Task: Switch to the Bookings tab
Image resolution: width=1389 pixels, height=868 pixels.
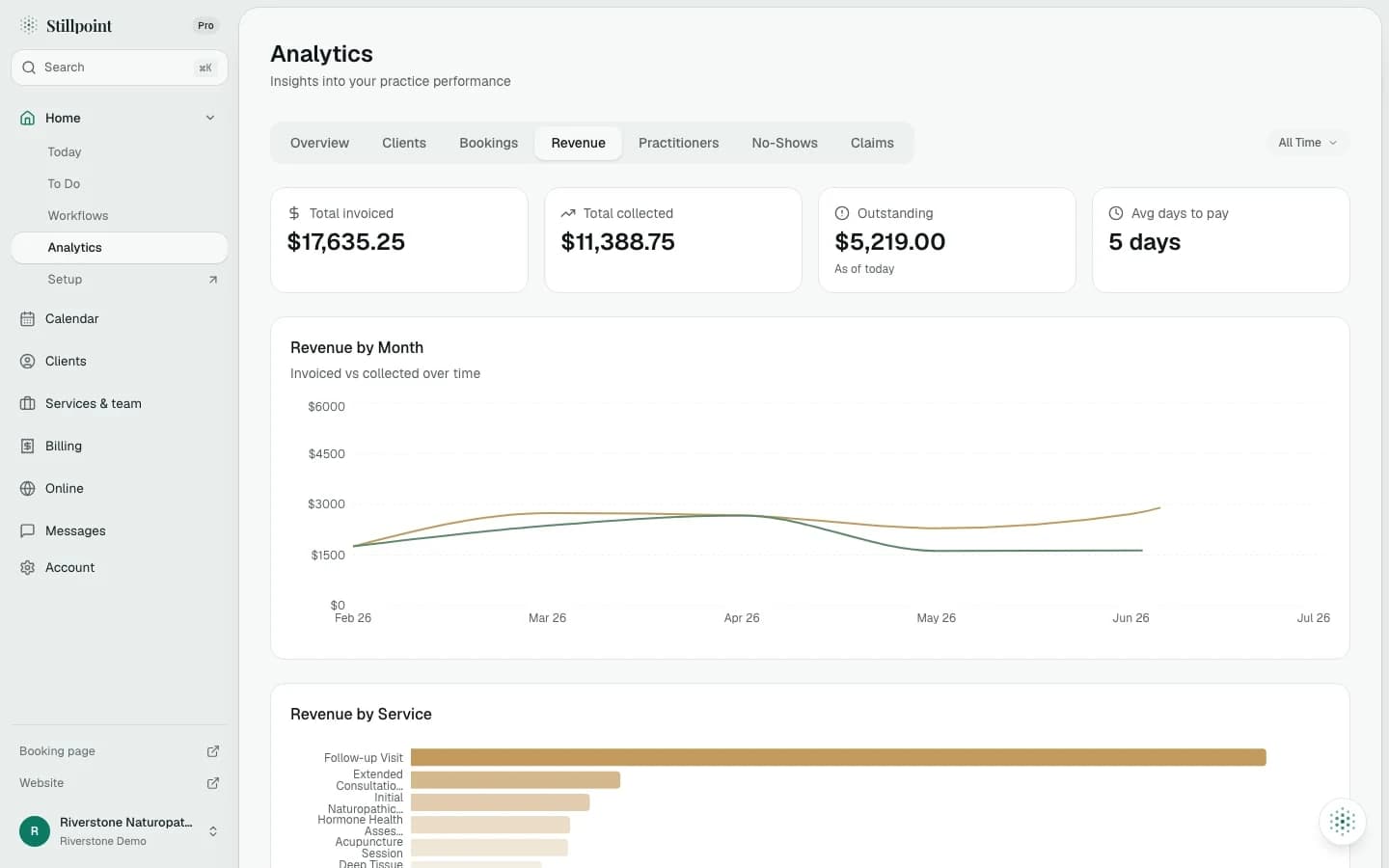Action: (x=488, y=143)
